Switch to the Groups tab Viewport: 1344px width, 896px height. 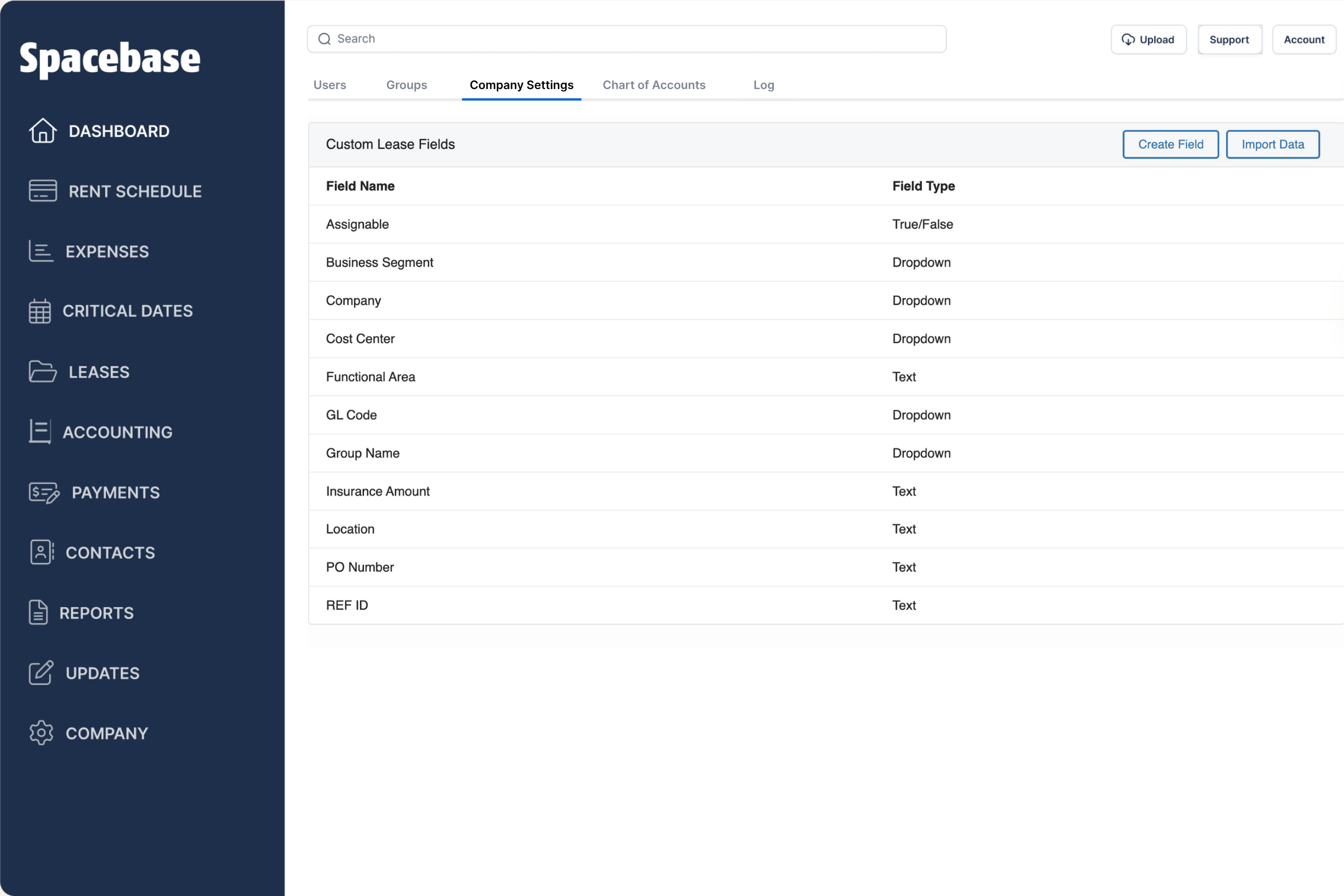[x=407, y=85]
